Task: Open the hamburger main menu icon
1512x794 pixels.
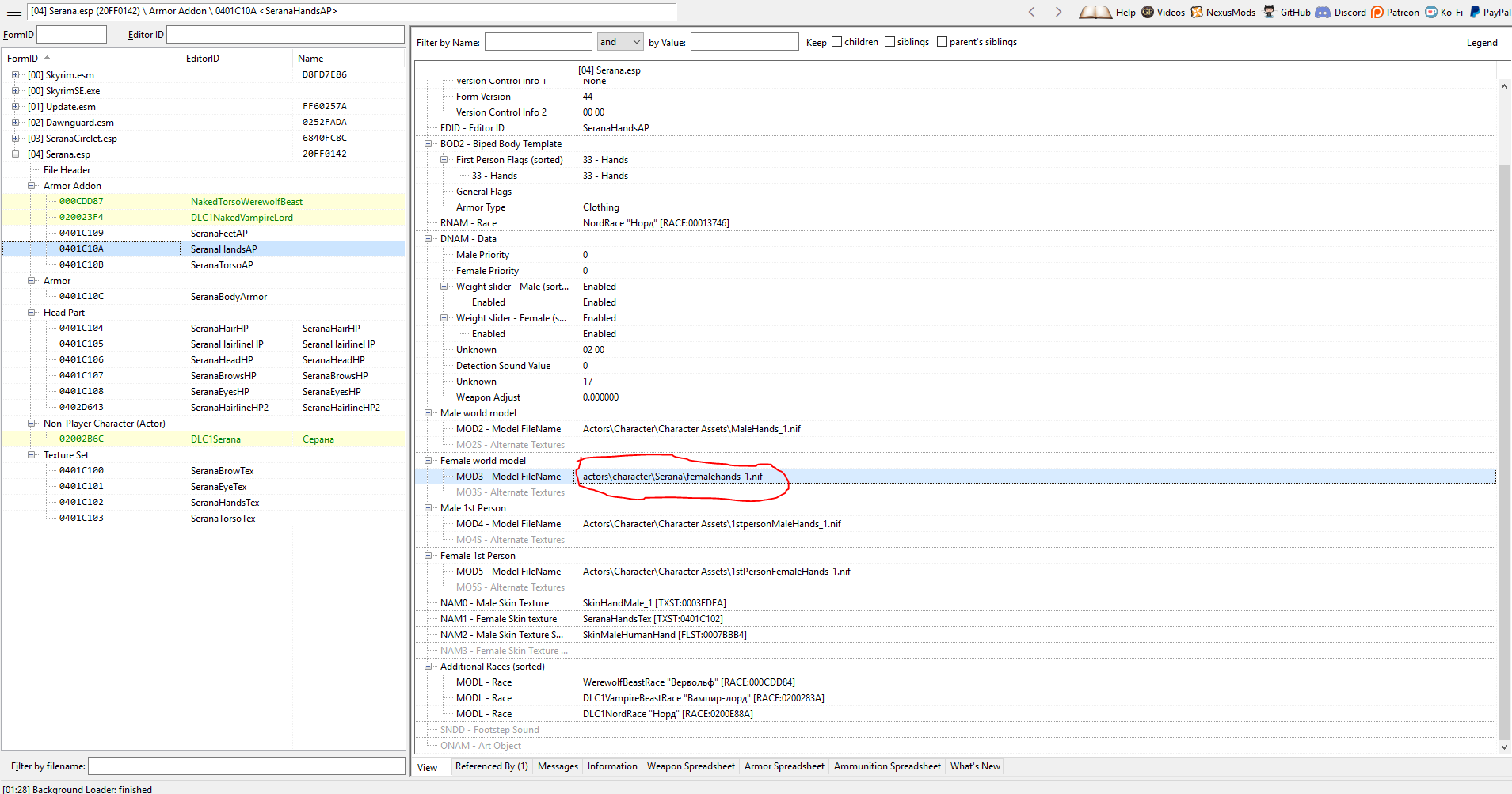Action: point(13,12)
